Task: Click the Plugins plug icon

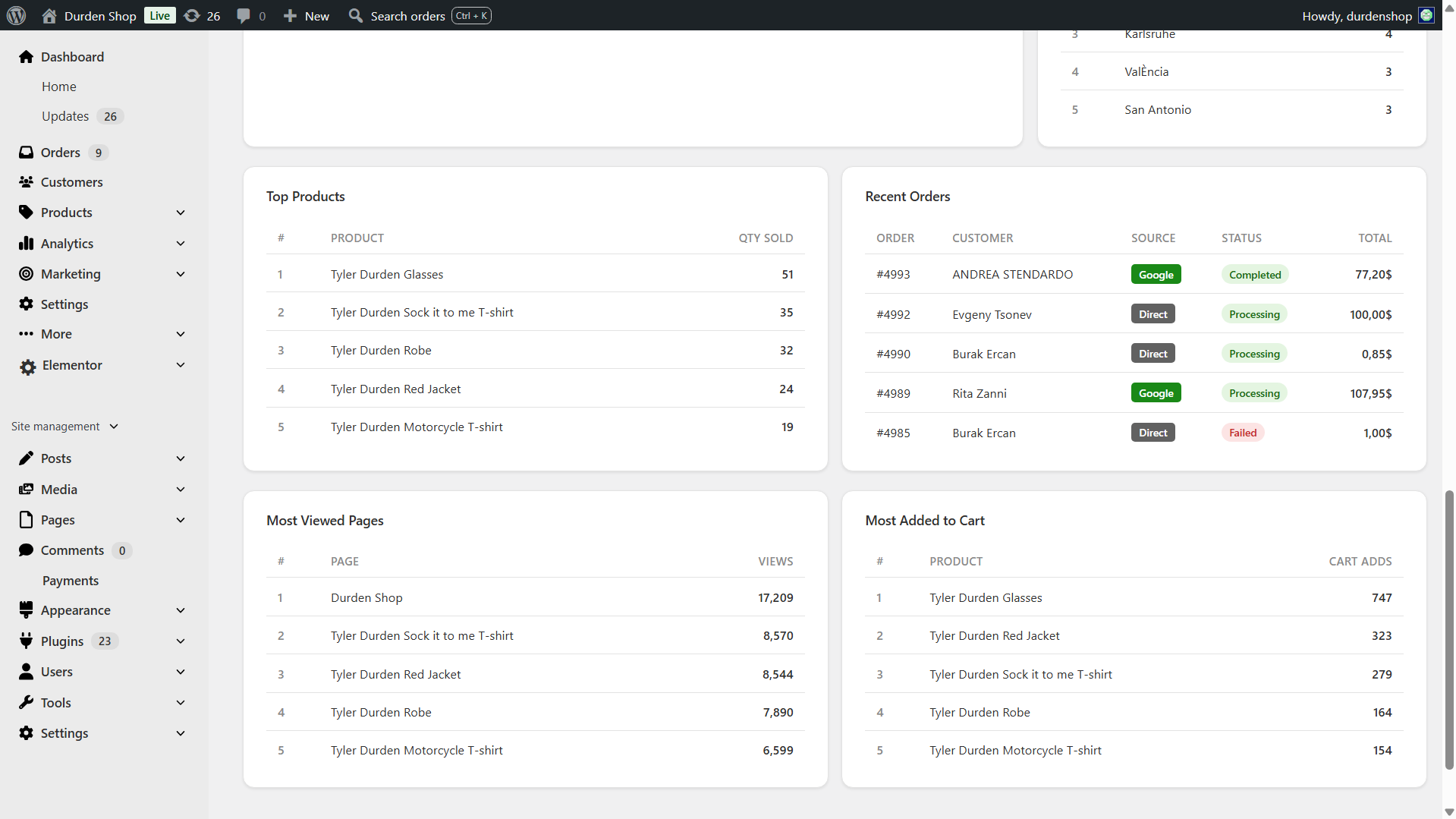Action: coord(27,641)
